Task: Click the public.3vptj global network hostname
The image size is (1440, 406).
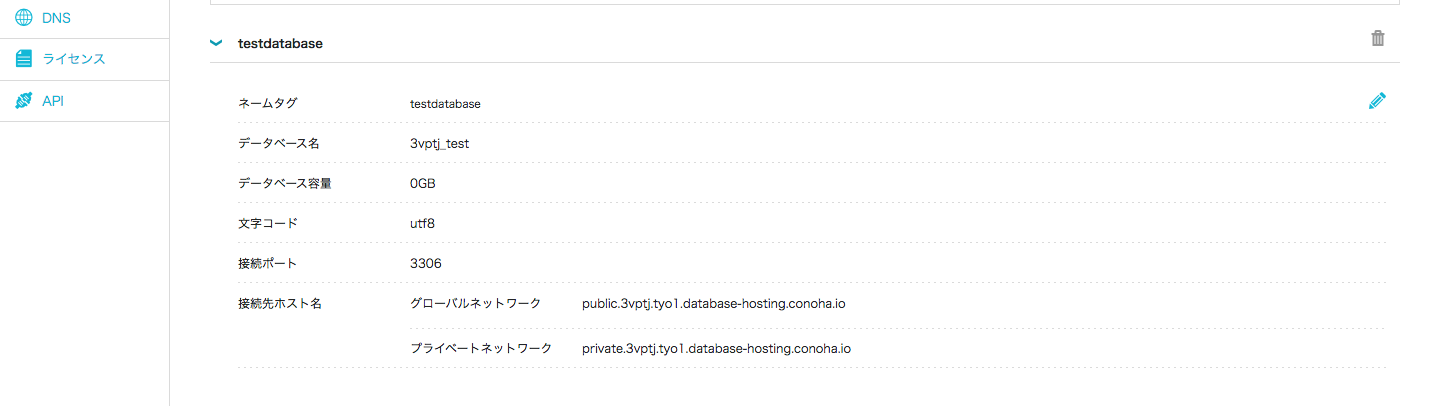Action: [714, 303]
